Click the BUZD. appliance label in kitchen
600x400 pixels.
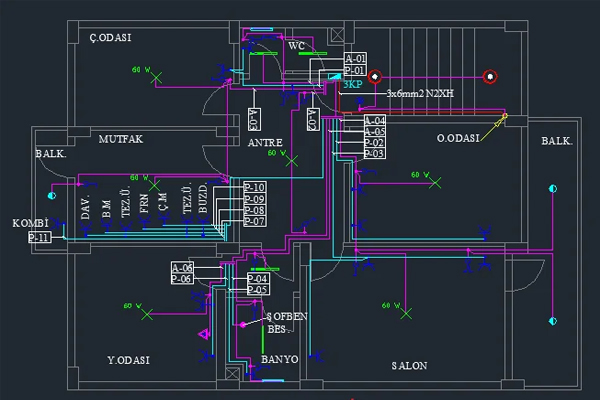point(202,199)
